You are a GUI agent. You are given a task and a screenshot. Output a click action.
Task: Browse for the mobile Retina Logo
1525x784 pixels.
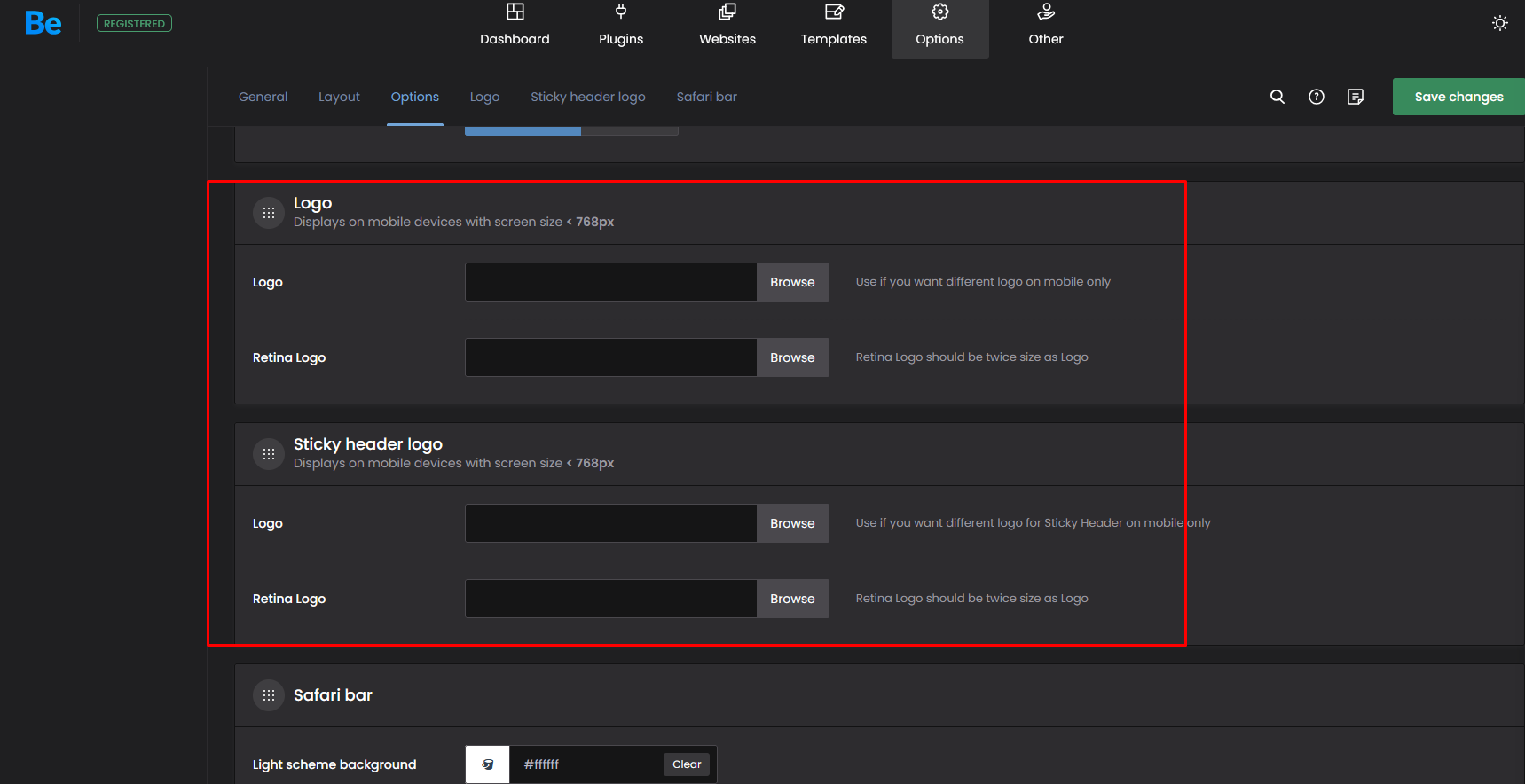792,357
